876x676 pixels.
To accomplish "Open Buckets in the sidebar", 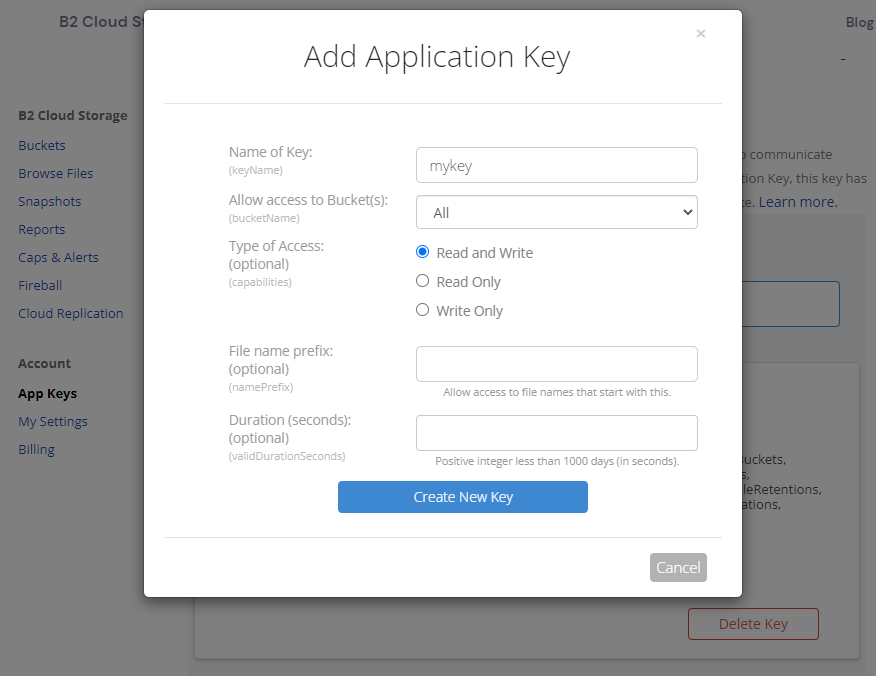I will (x=42, y=145).
